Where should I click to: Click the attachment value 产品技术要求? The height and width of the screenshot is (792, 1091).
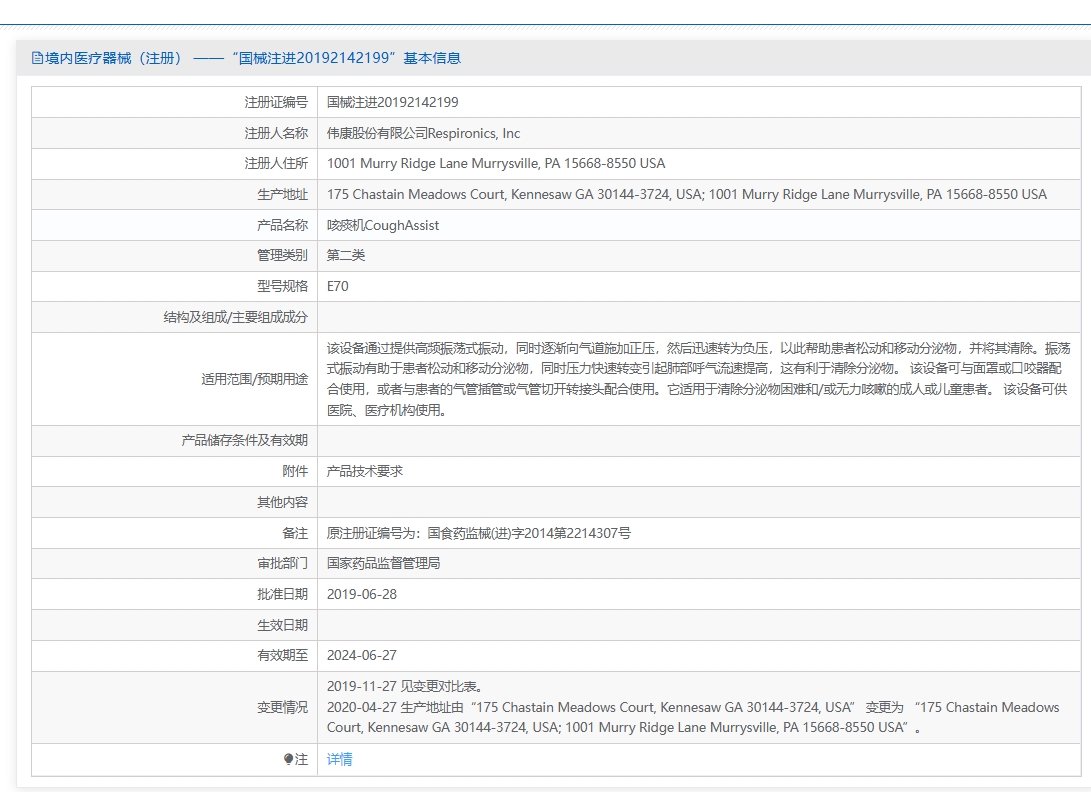pyautogui.click(x=365, y=471)
